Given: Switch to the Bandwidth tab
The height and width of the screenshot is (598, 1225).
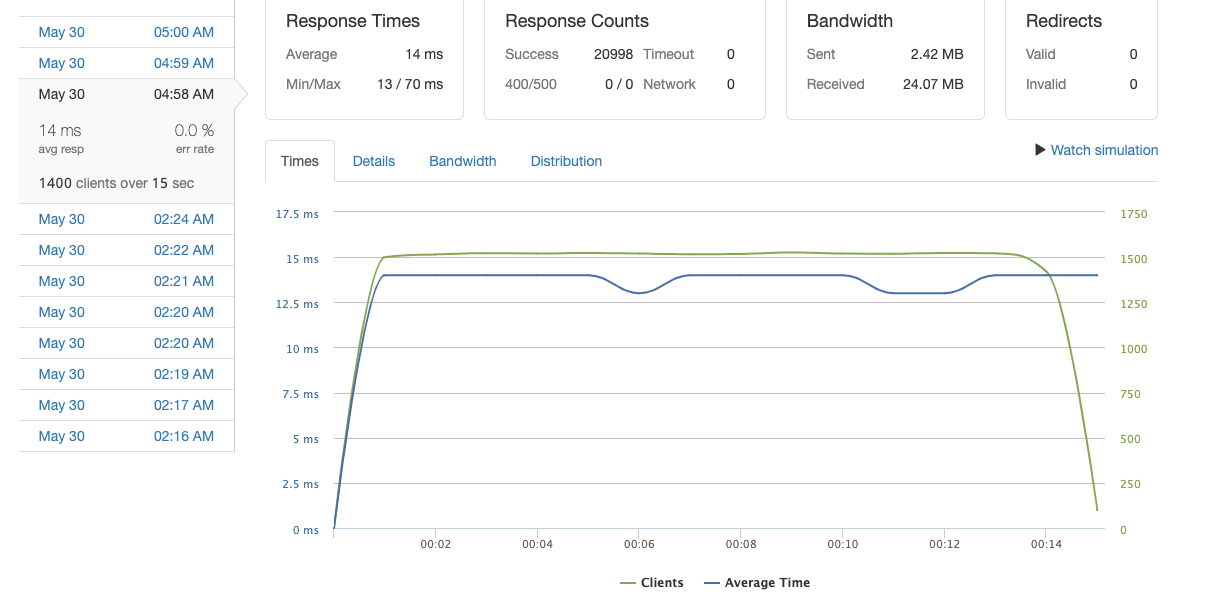Looking at the screenshot, I should pyautogui.click(x=463, y=161).
